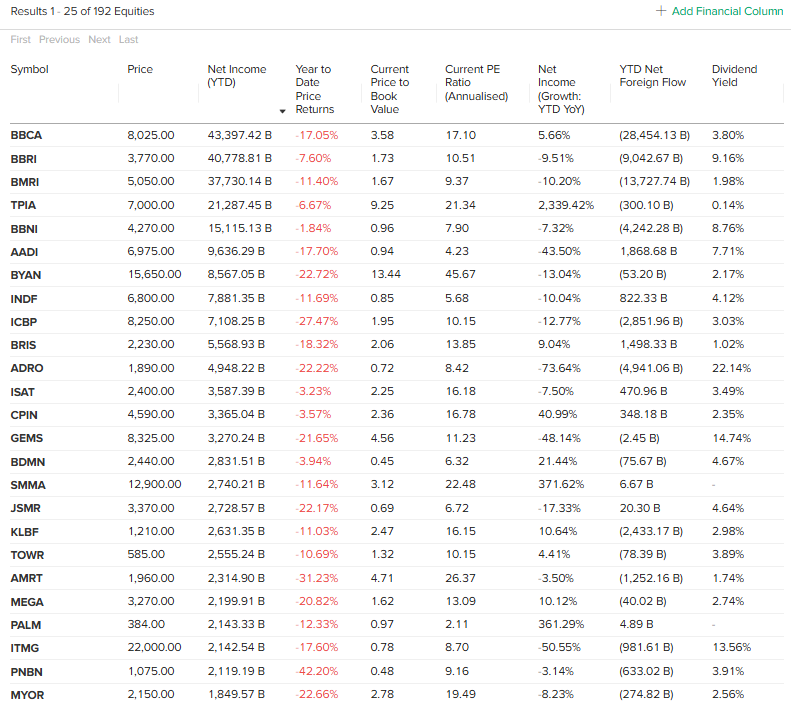
Task: Sort by Current PE Ratio (Annualised) header
Action: tap(476, 83)
